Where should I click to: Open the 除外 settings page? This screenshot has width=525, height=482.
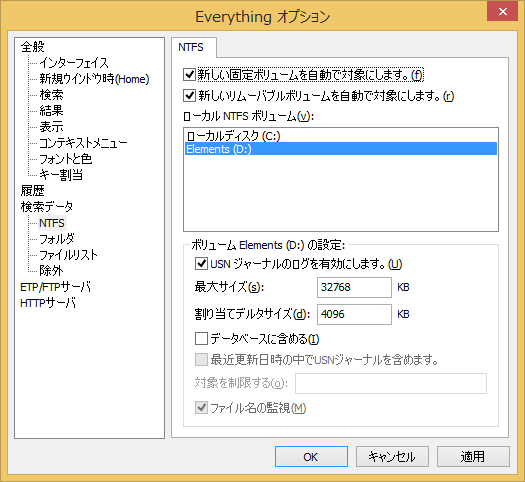point(51,270)
